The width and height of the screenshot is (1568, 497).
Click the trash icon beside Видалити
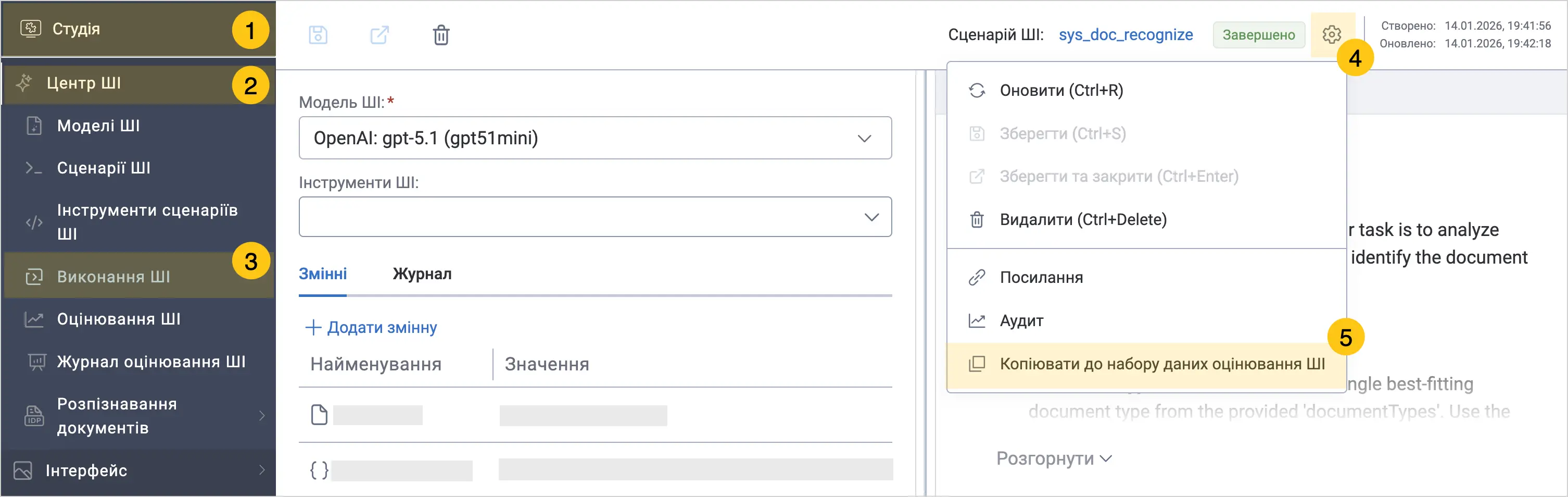click(x=977, y=219)
